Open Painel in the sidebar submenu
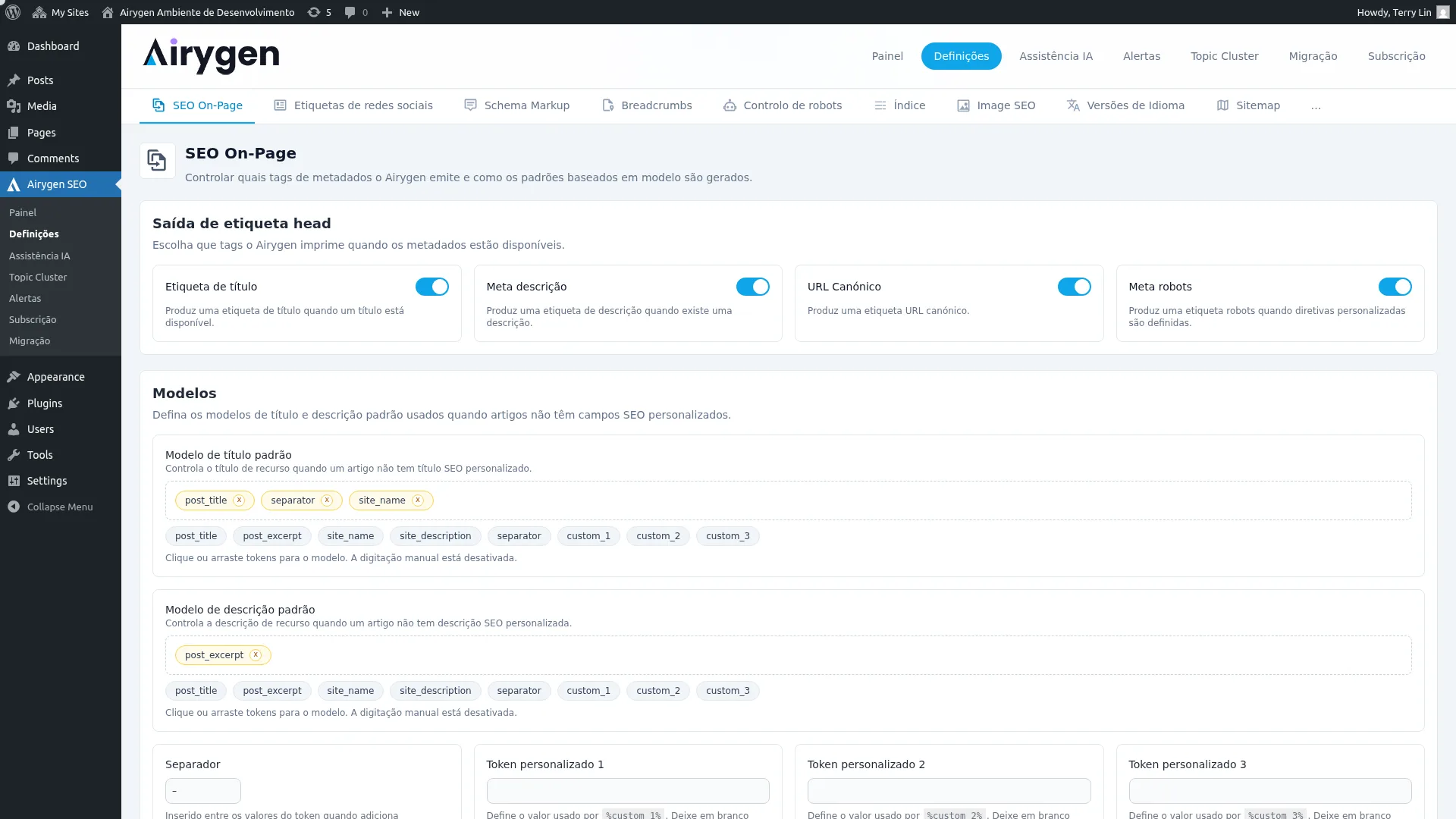This screenshot has height=819, width=1456. click(x=61, y=213)
